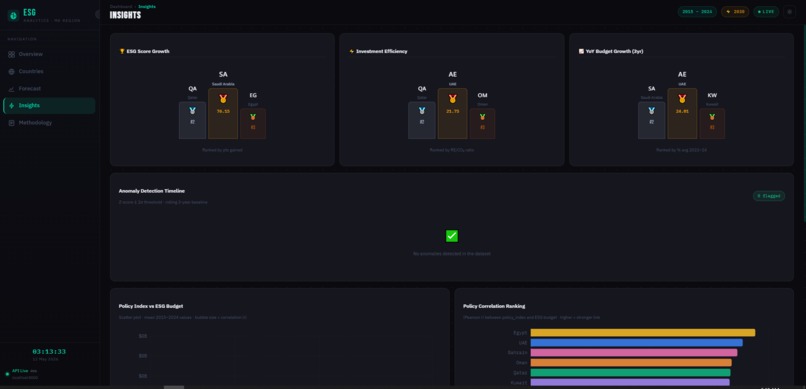Click the Egypt label in the correlation ranking
This screenshot has width=806, height=389.
click(x=520, y=333)
